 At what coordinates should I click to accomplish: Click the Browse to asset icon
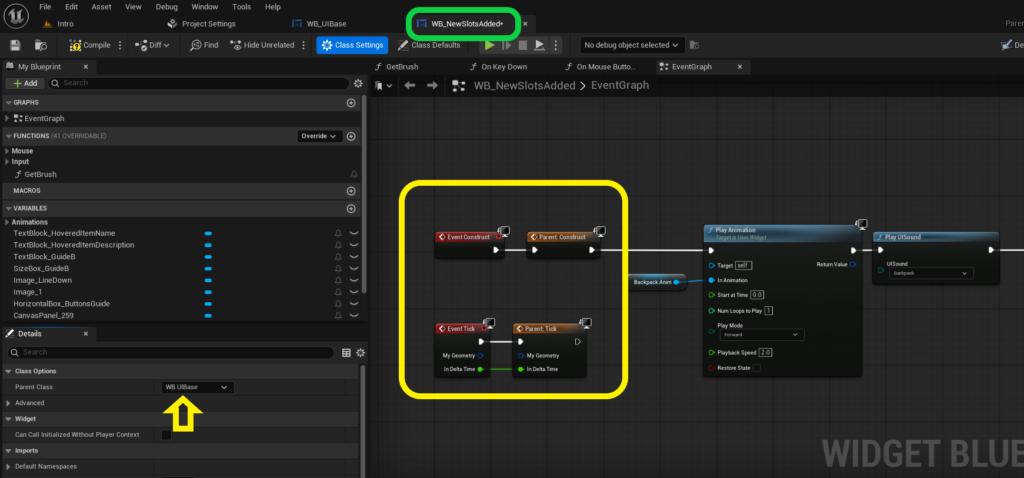tap(40, 45)
